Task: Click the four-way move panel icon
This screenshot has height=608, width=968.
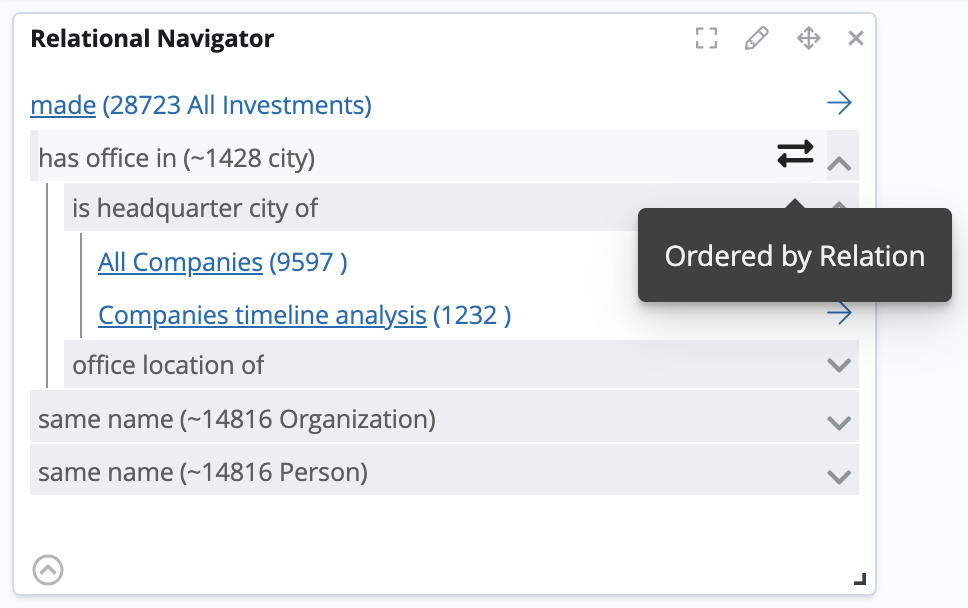Action: point(808,39)
